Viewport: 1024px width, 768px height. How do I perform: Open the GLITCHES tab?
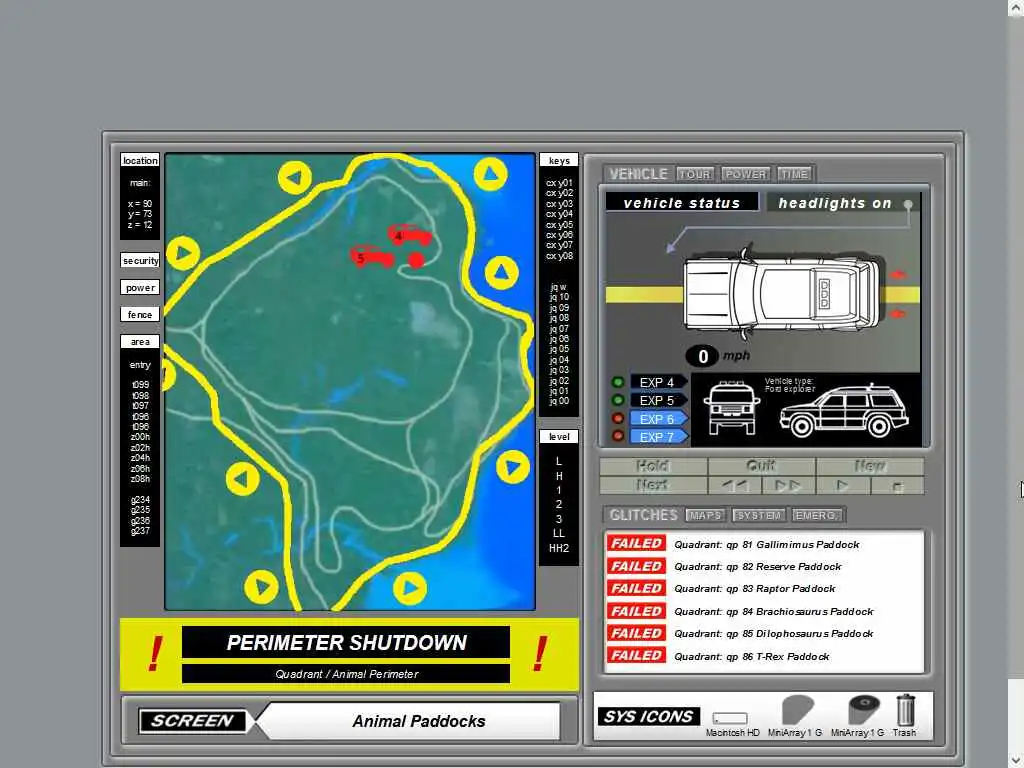click(x=643, y=515)
